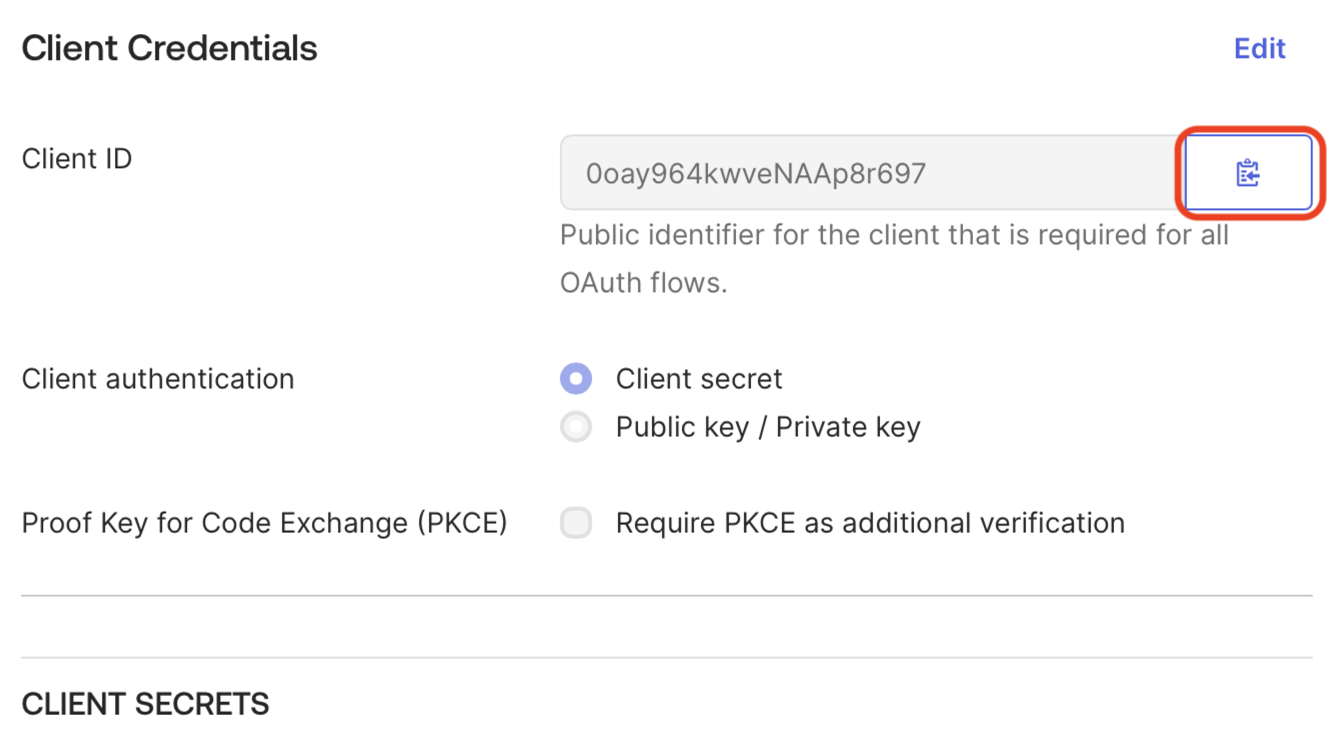Choose Public key / Private key authentication
This screenshot has height=748, width=1342.
[576, 426]
